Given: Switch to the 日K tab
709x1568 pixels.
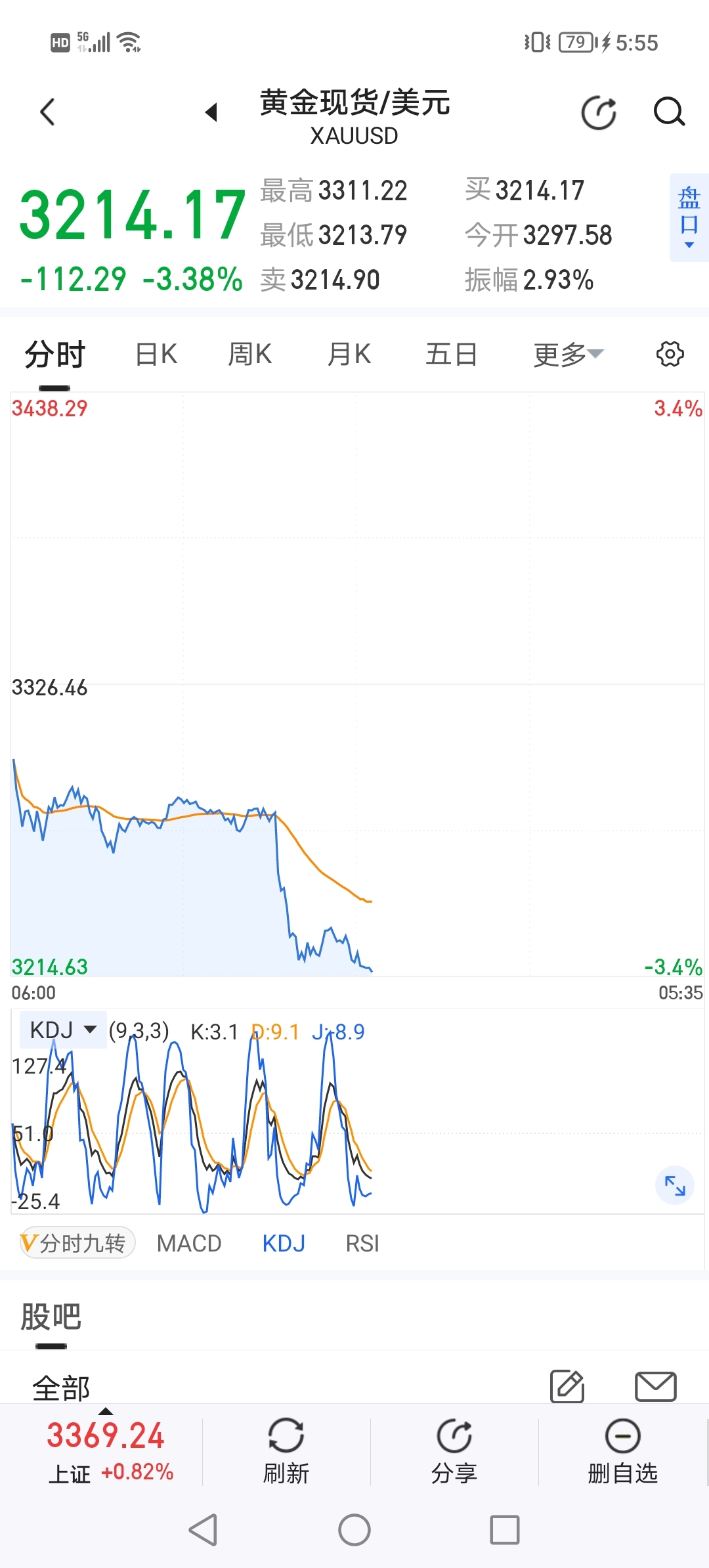Looking at the screenshot, I should coord(156,355).
